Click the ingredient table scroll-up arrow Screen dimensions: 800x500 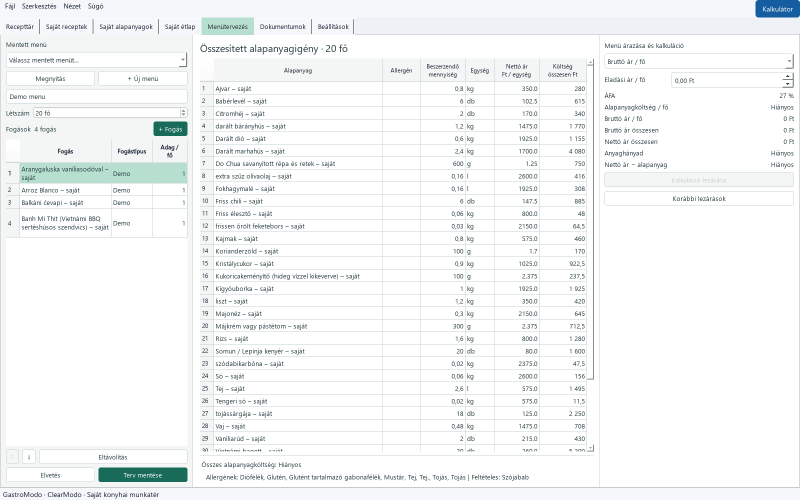590,62
